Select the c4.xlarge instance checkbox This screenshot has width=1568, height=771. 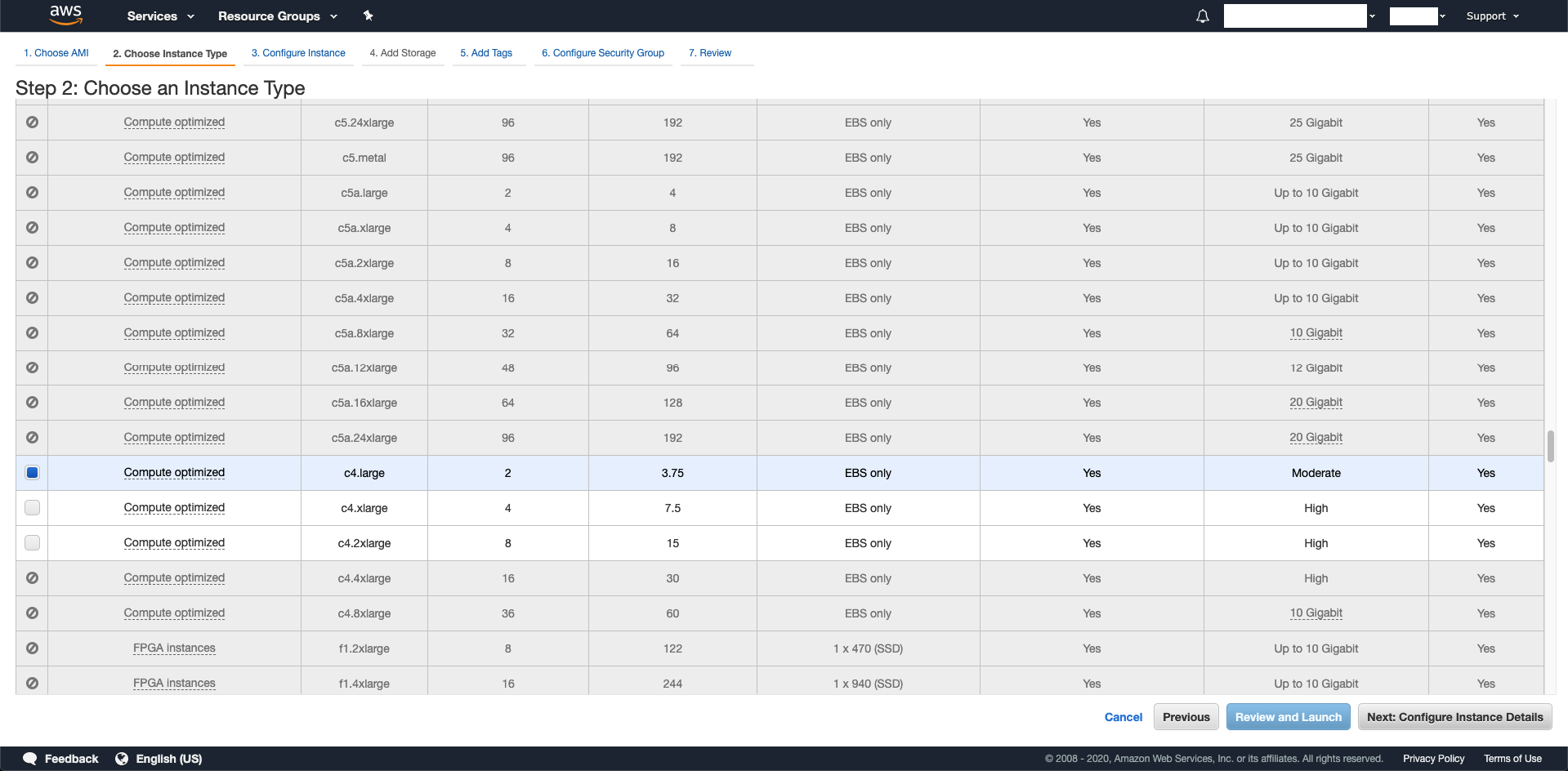[x=32, y=508]
